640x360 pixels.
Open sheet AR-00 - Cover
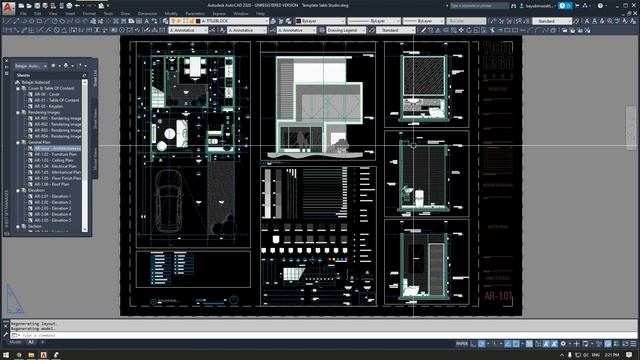tap(47, 94)
